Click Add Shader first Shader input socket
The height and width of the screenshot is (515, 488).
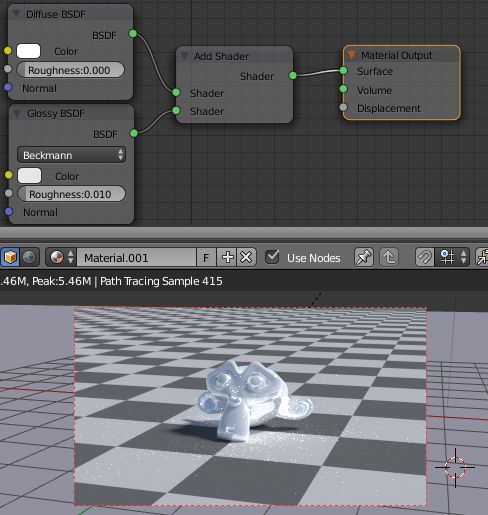176,92
